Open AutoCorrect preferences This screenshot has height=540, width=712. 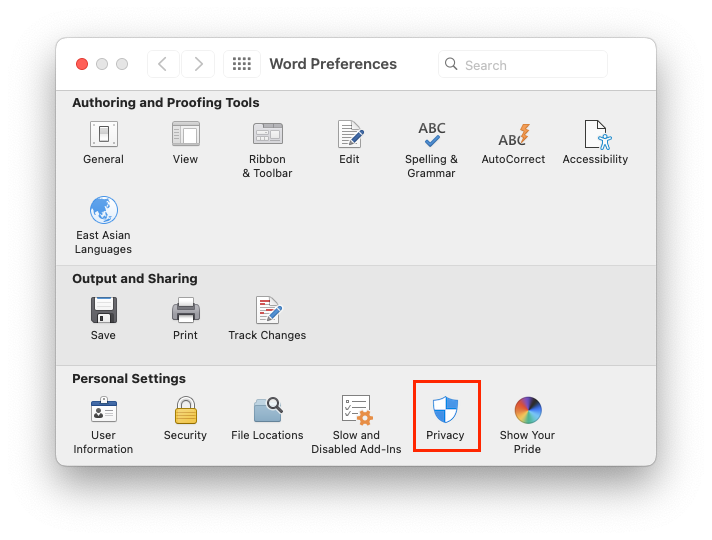pyautogui.click(x=513, y=143)
